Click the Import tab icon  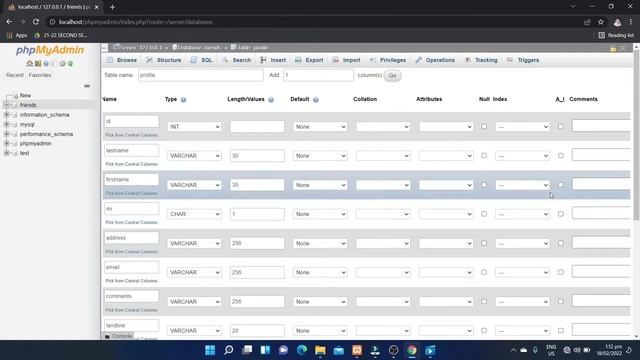[x=336, y=60]
